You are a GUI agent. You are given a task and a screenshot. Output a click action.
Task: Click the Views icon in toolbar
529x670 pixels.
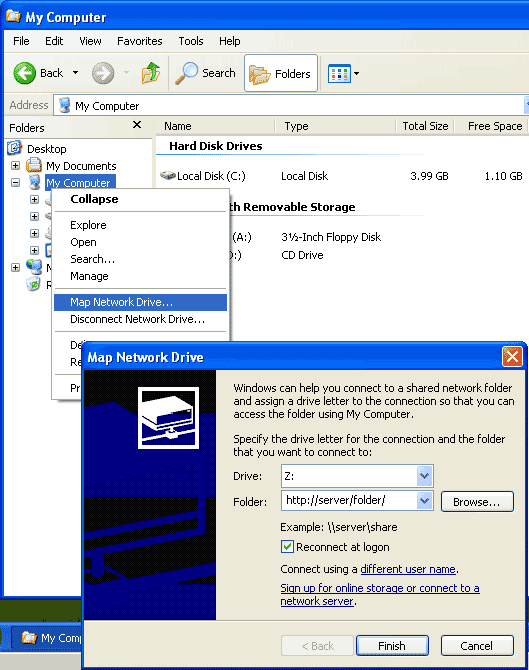(339, 73)
